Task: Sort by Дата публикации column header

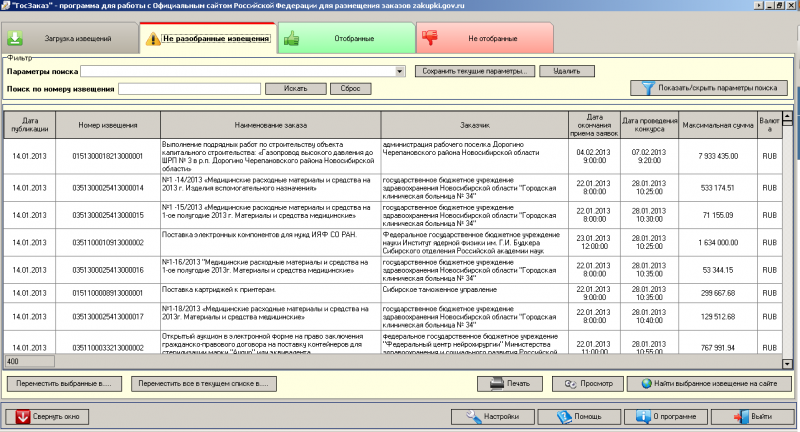Action: (x=30, y=125)
